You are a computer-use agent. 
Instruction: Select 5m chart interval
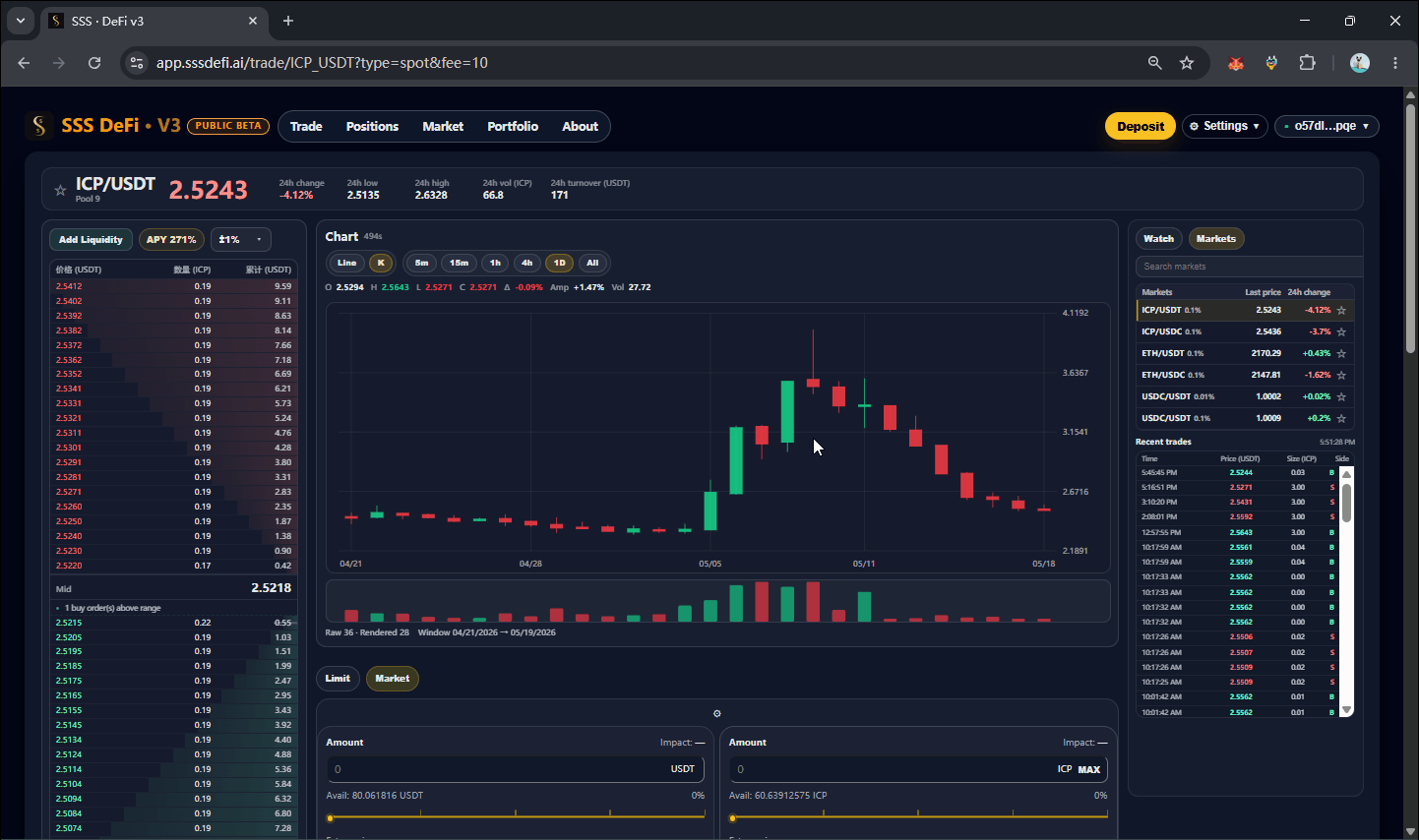(x=421, y=263)
